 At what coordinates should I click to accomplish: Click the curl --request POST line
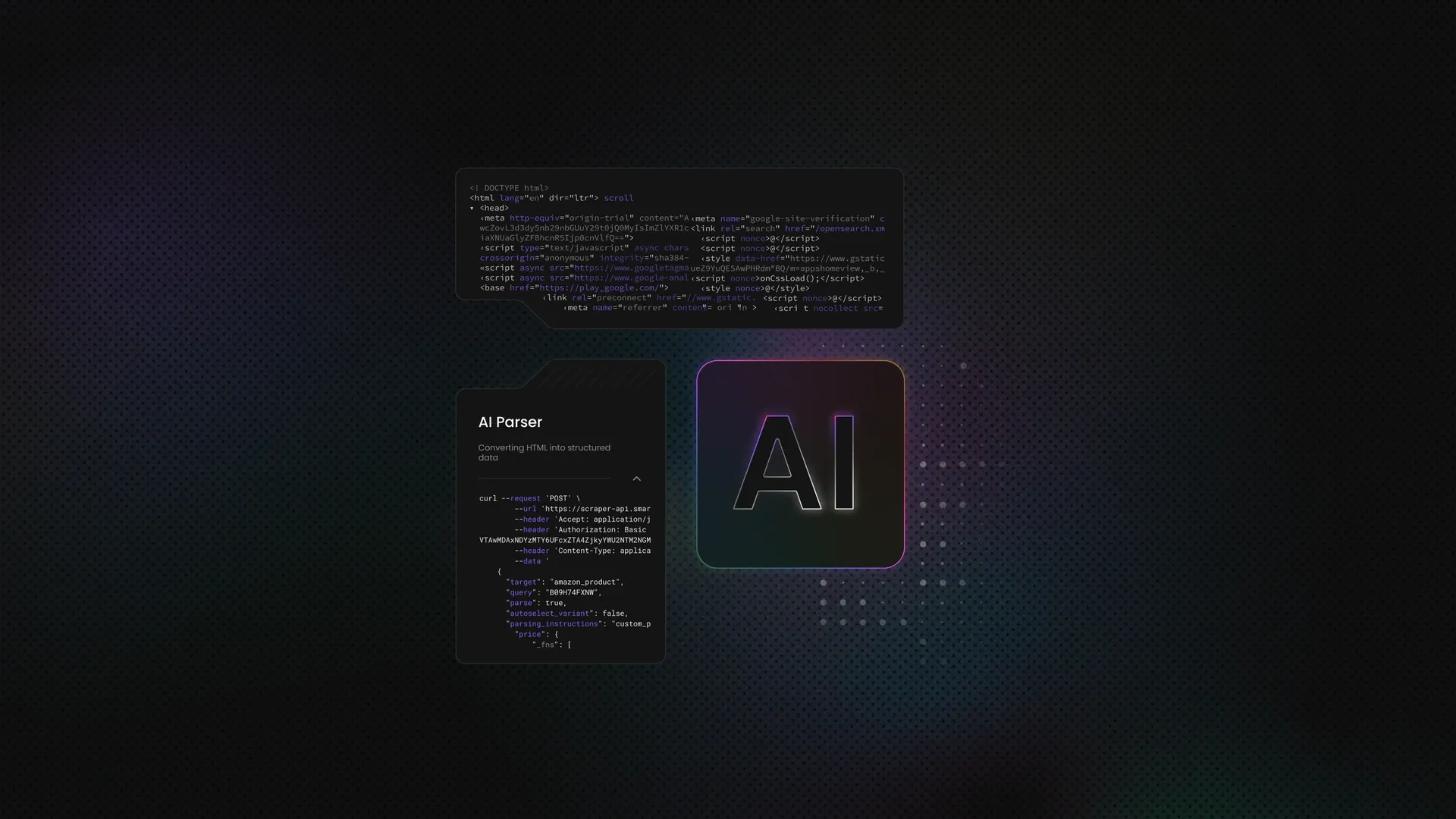click(529, 498)
